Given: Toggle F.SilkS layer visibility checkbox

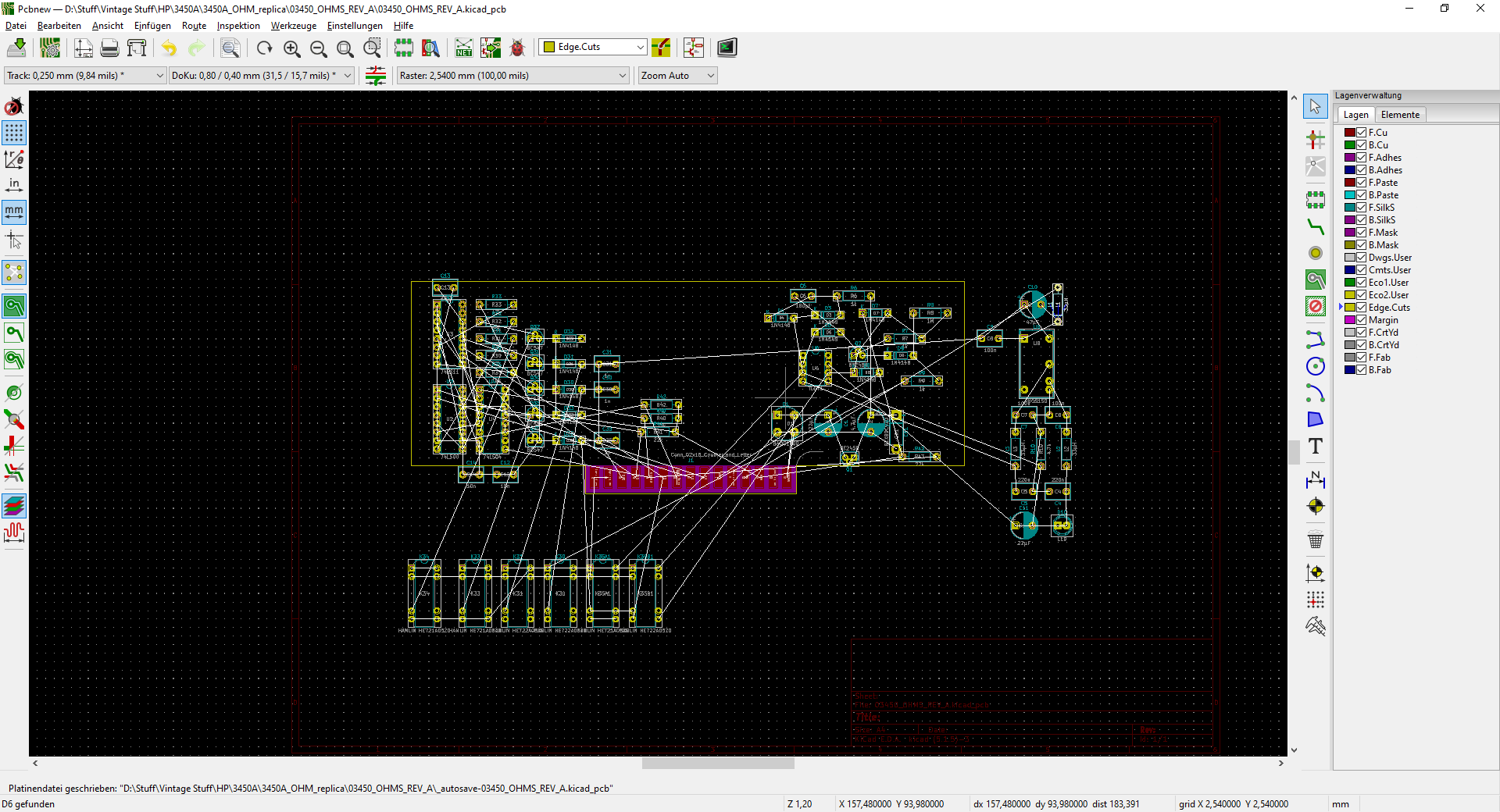Looking at the screenshot, I should pos(1361,208).
